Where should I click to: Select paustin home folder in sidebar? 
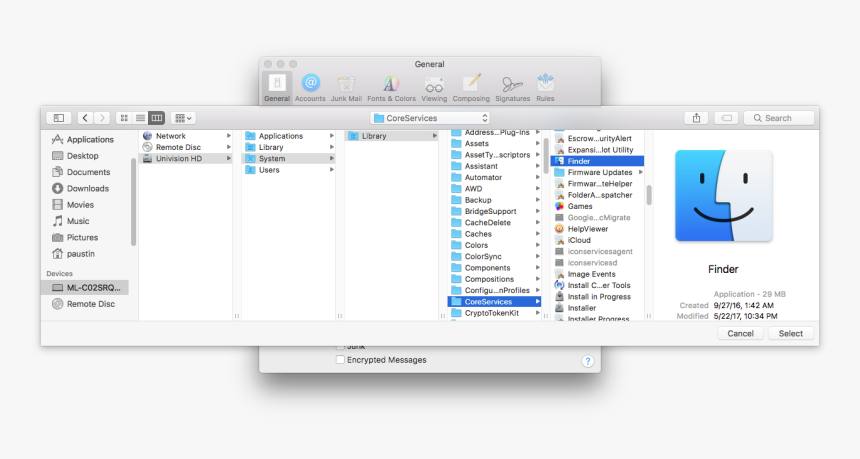86,254
